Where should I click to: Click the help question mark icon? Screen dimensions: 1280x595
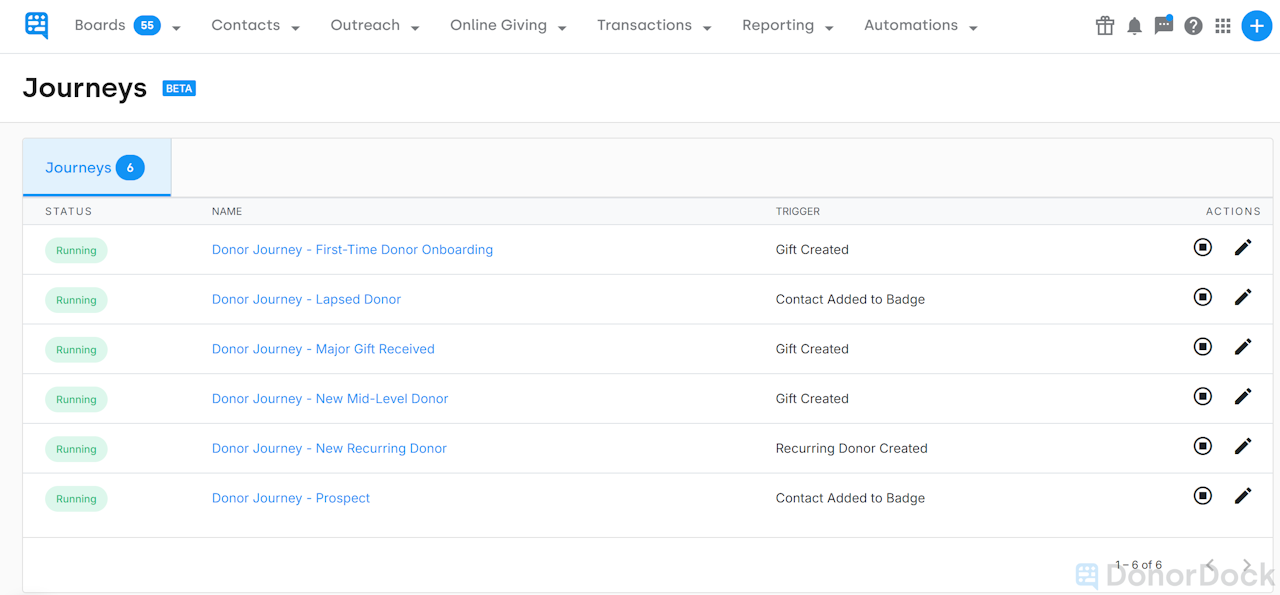pos(1193,25)
